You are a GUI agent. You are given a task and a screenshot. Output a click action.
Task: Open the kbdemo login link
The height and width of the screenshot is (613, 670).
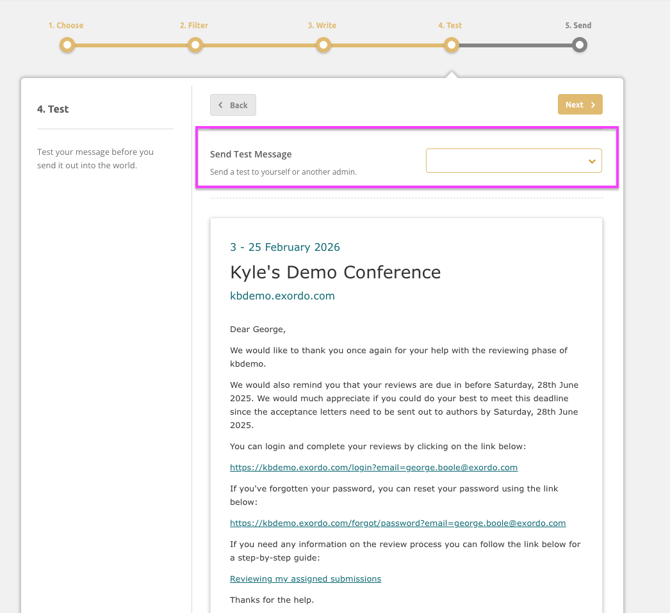pyautogui.click(x=373, y=467)
